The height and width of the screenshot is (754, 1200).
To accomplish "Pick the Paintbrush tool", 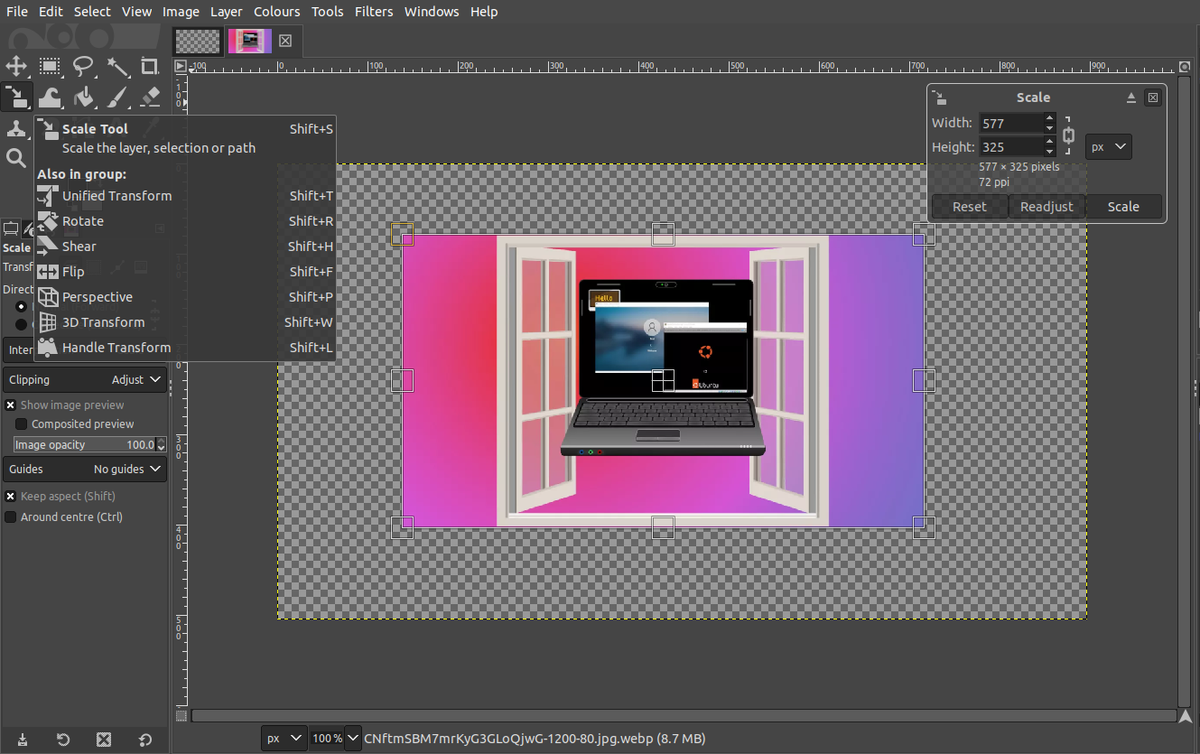I will [116, 97].
